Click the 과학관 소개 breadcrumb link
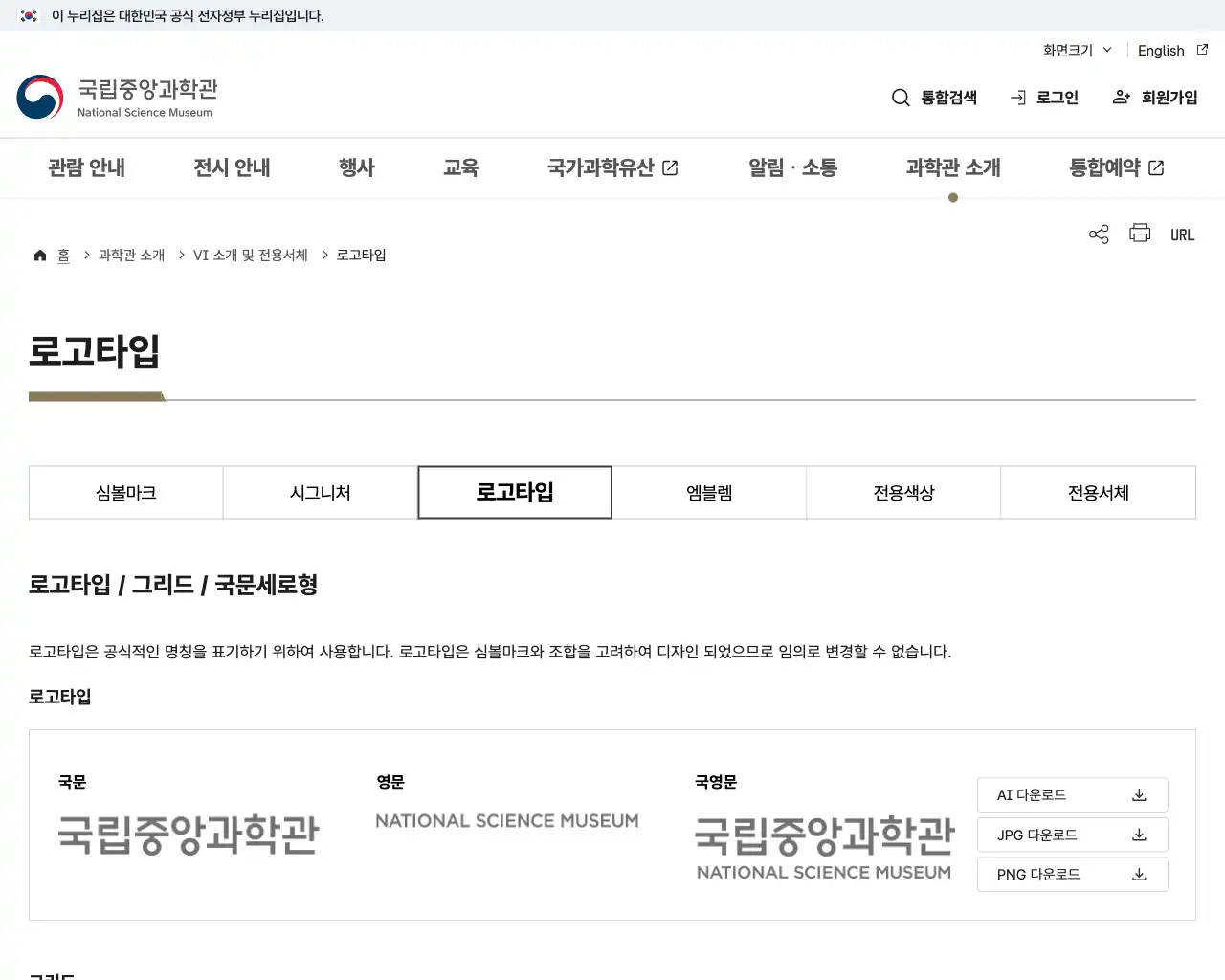The width and height of the screenshot is (1225, 980). click(x=130, y=255)
